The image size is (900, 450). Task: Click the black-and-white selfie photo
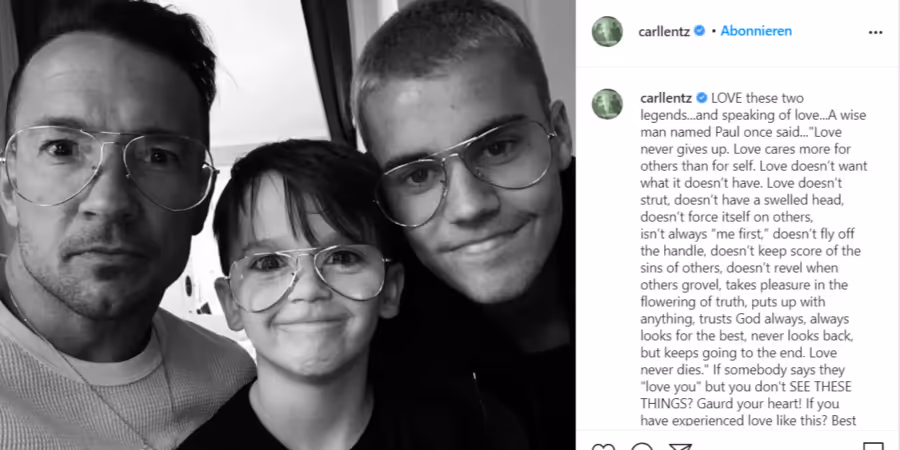coord(288,225)
